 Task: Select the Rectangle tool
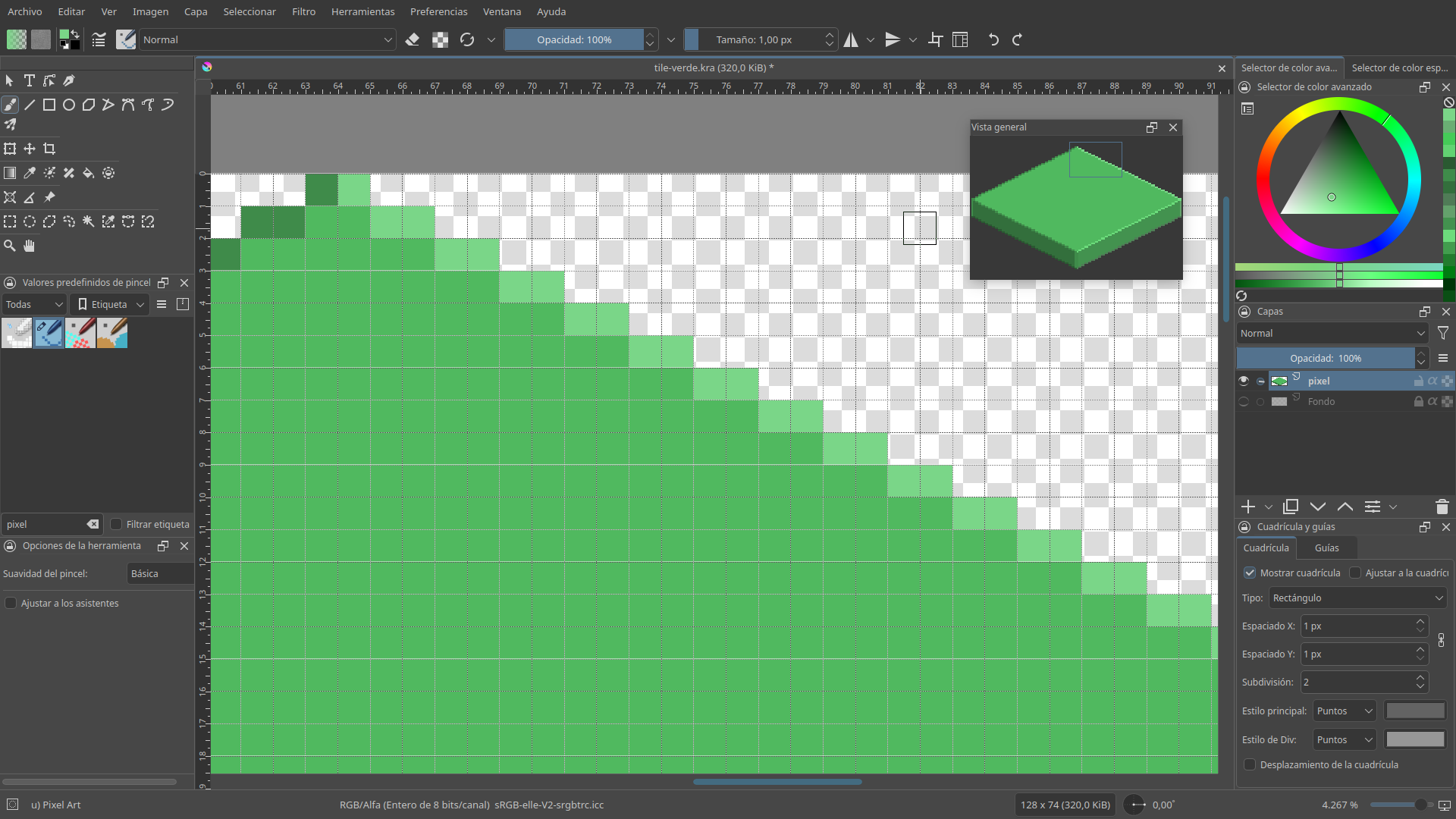coord(49,105)
